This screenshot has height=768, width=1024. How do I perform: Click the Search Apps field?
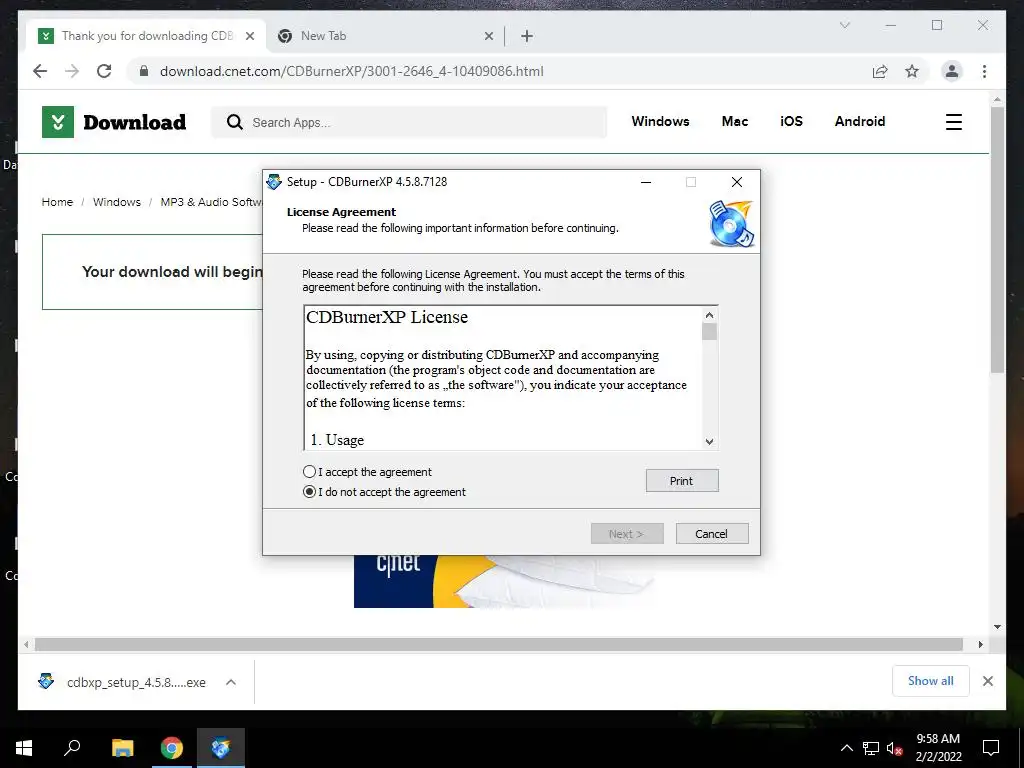(409, 122)
